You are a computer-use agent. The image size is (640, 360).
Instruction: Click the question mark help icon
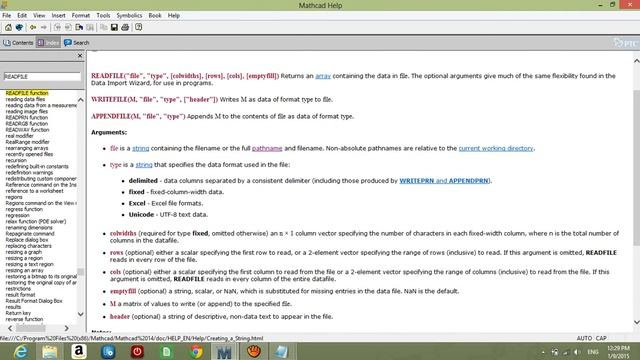pyautogui.click(x=139, y=27)
